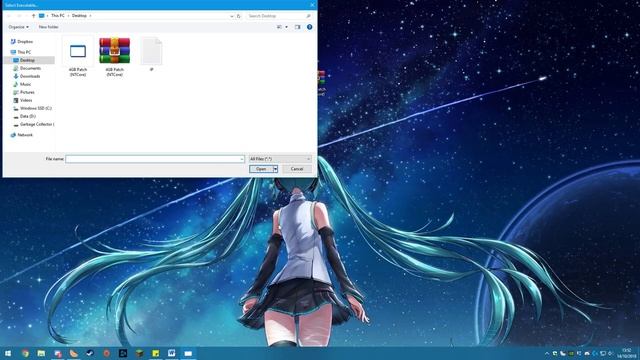Open the taskbar clock and date
The width and height of the screenshot is (640, 360).
point(627,353)
